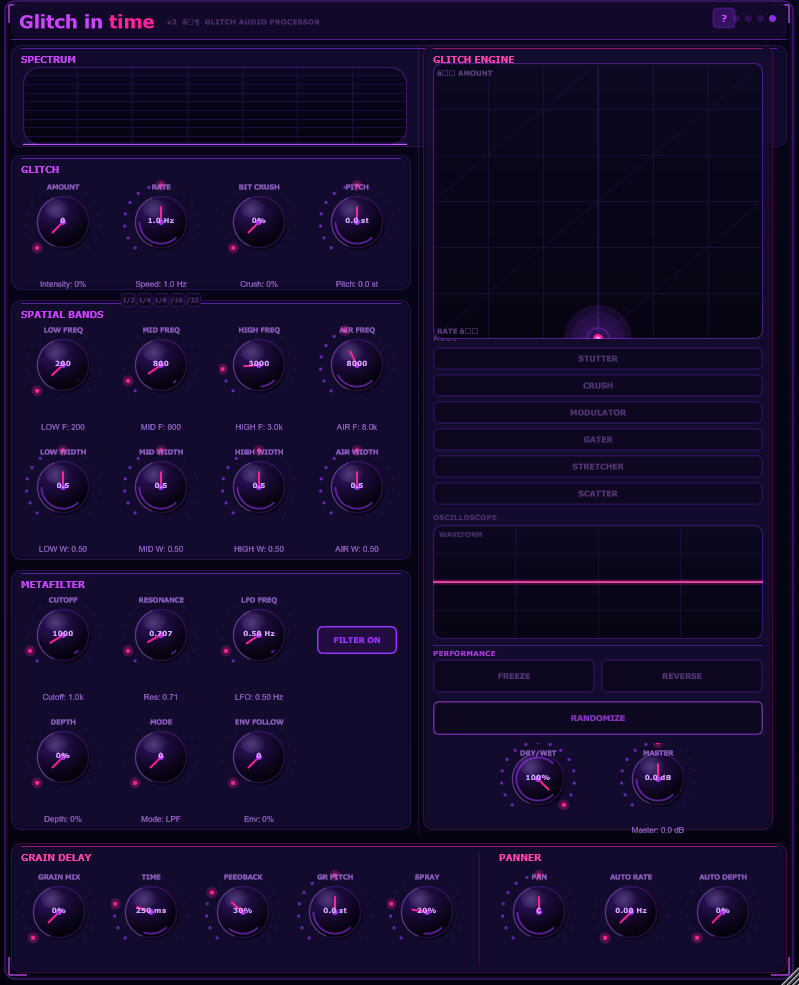Click the MID FREQ knob
This screenshot has height=985, width=799.
tap(161, 364)
